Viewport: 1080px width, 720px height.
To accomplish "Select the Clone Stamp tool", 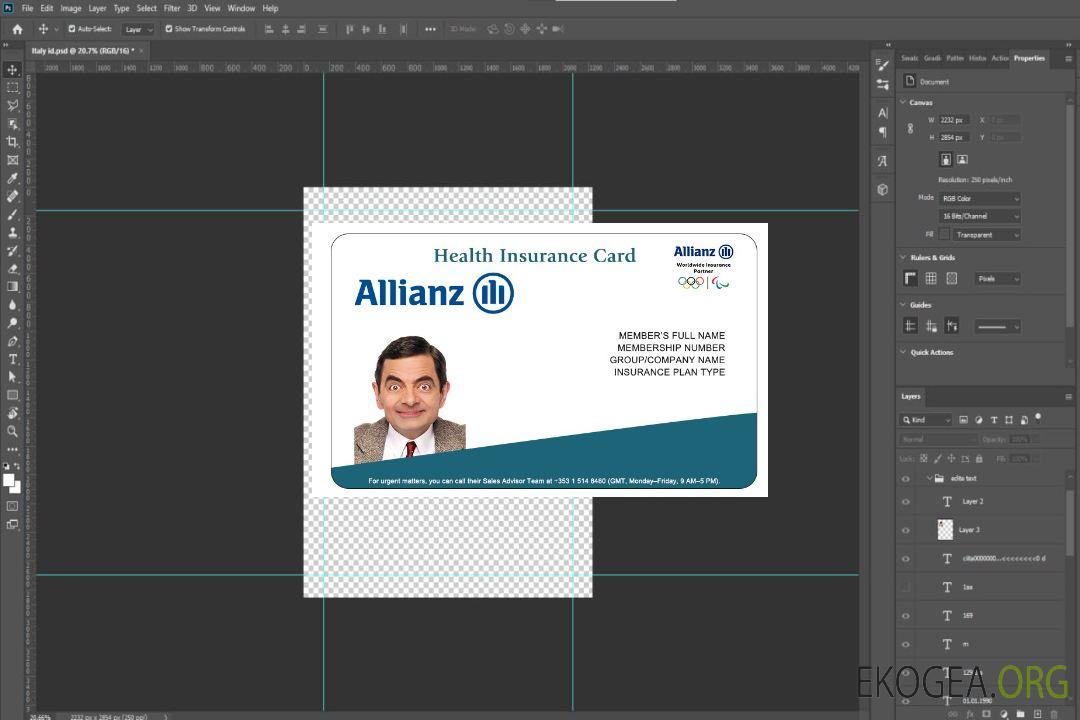I will [12, 232].
